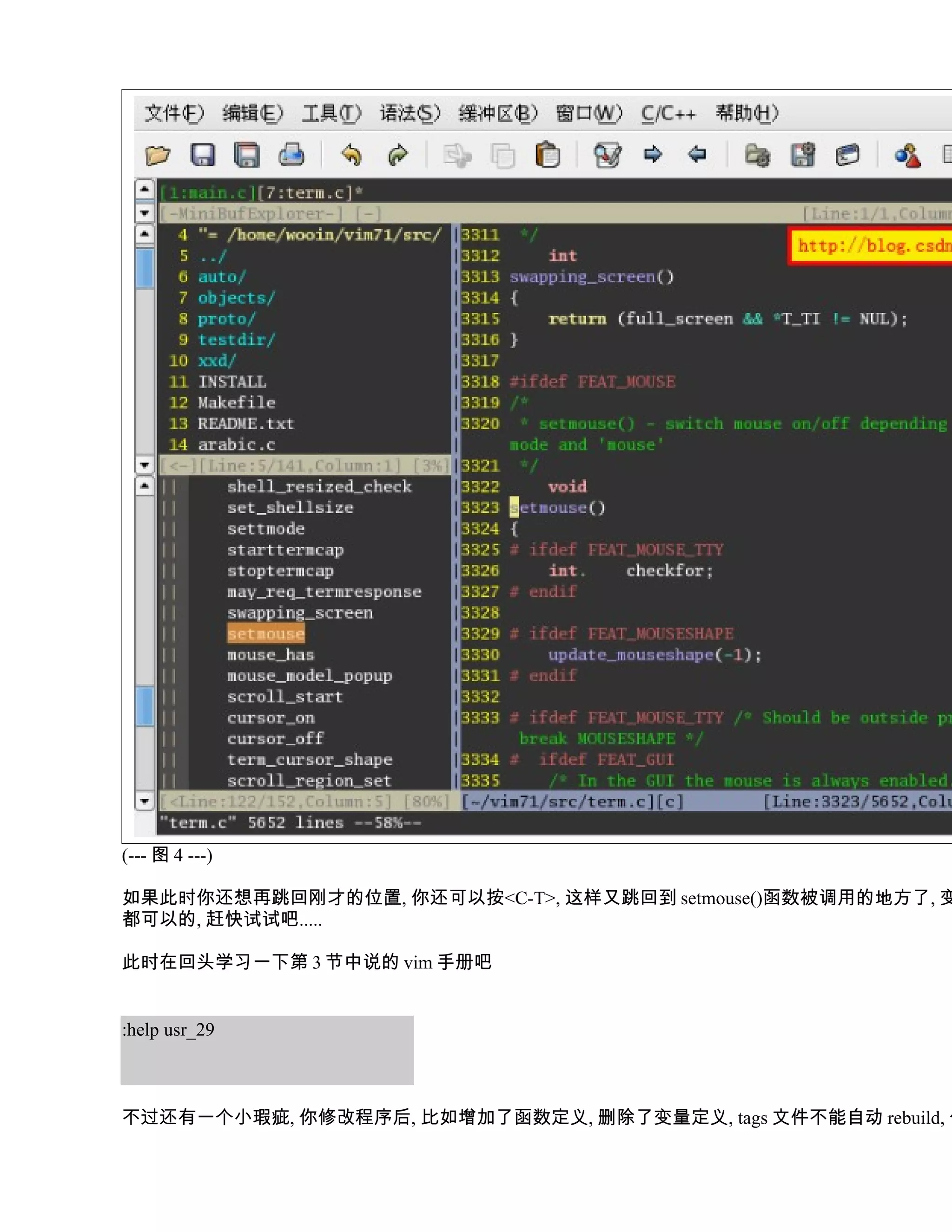Screen dimensions: 952x1232
Task: Click the Open file toolbar icon
Action: click(158, 154)
